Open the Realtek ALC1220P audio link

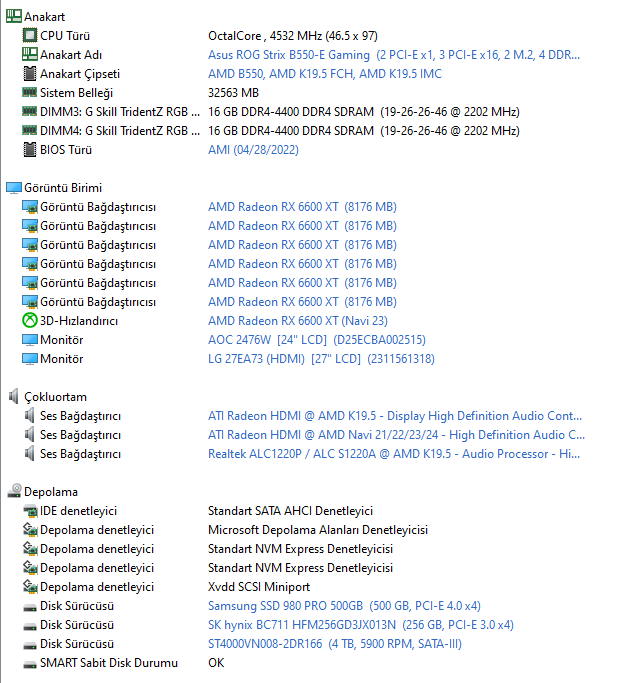pos(394,454)
